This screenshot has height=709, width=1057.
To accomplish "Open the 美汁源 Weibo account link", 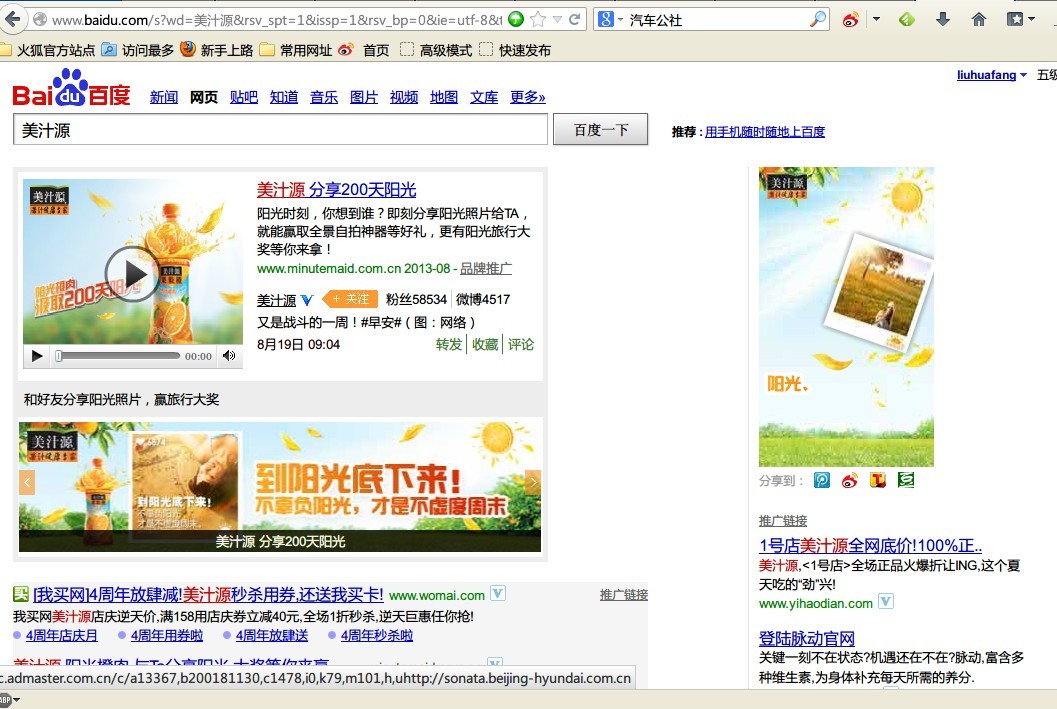I will point(276,300).
